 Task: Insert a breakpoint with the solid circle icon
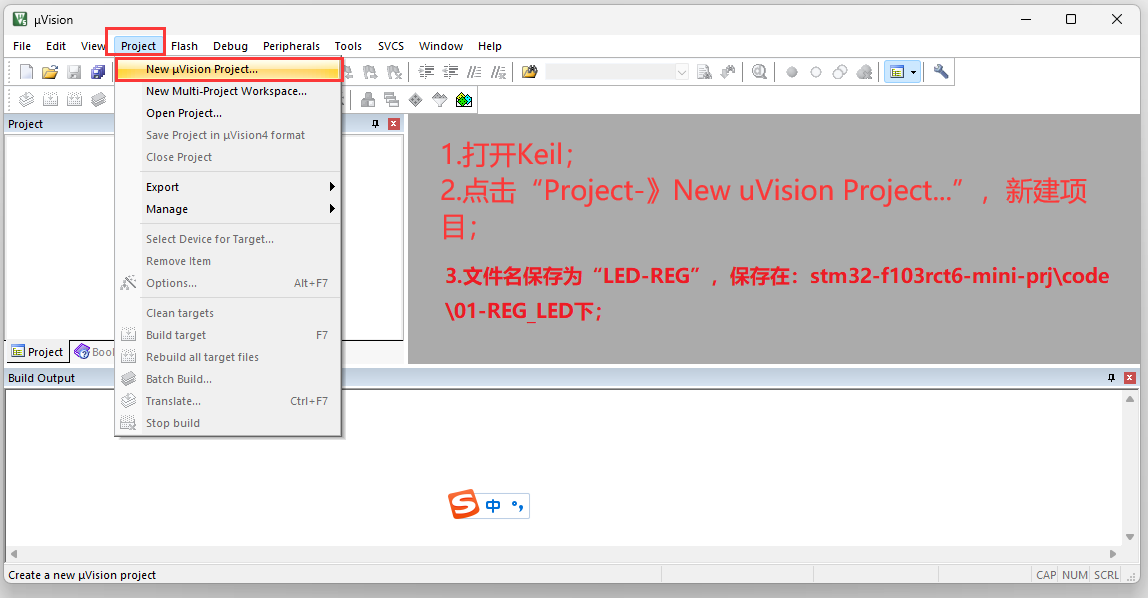[791, 72]
